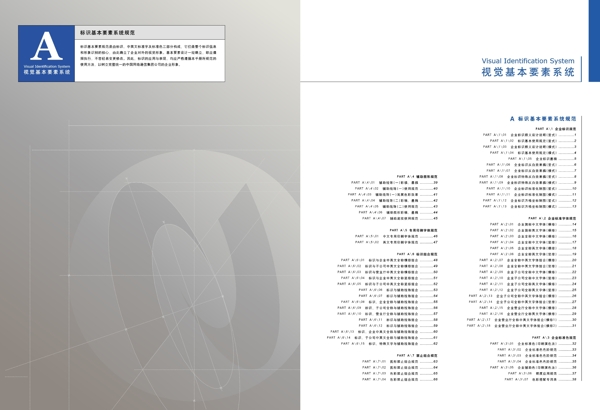Click the contents entry 'PART A\5\01' on page 46
Viewport: 600px width, 410px height.
tap(396, 236)
